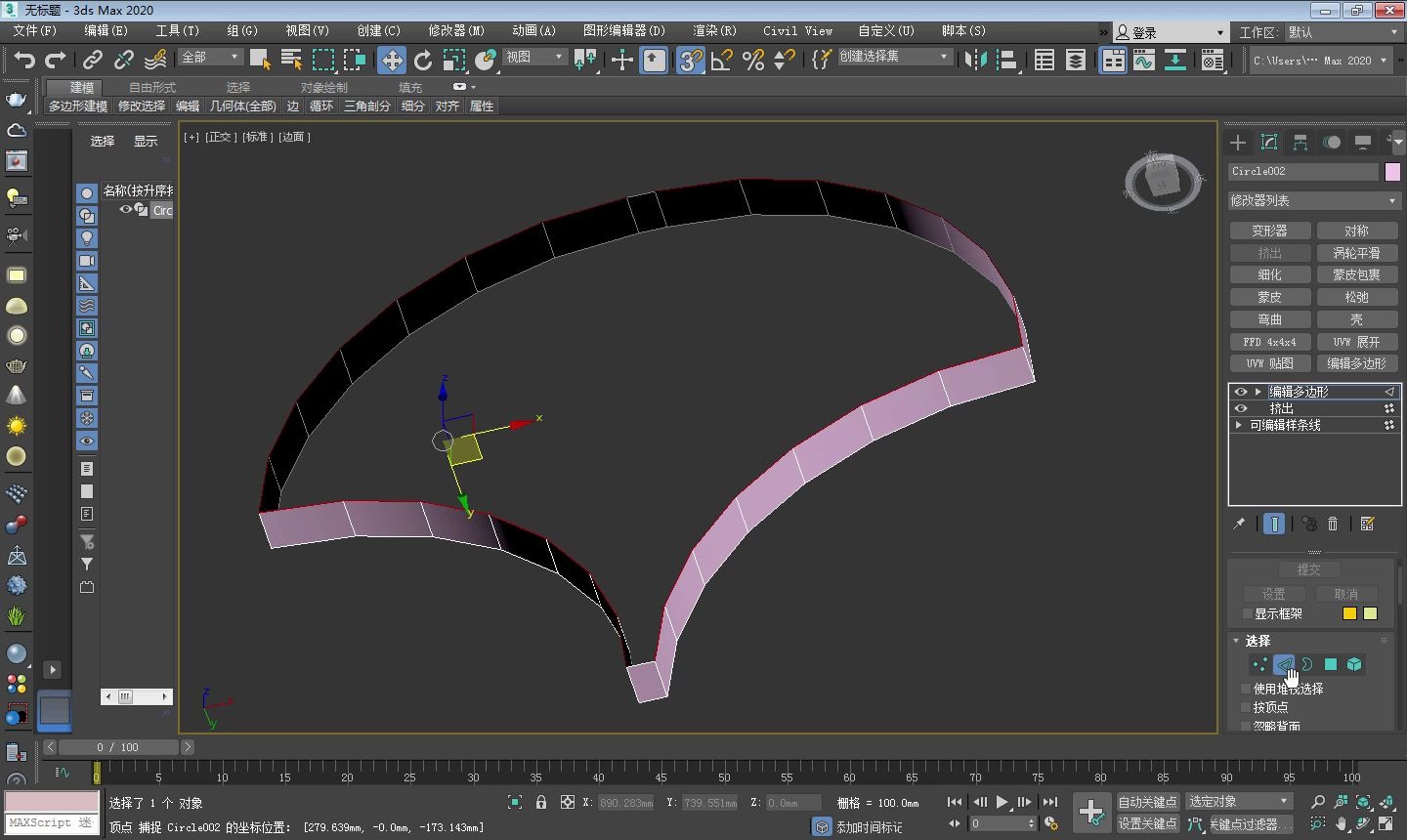
Task: Click the 壳 modifier button
Action: click(x=1356, y=319)
